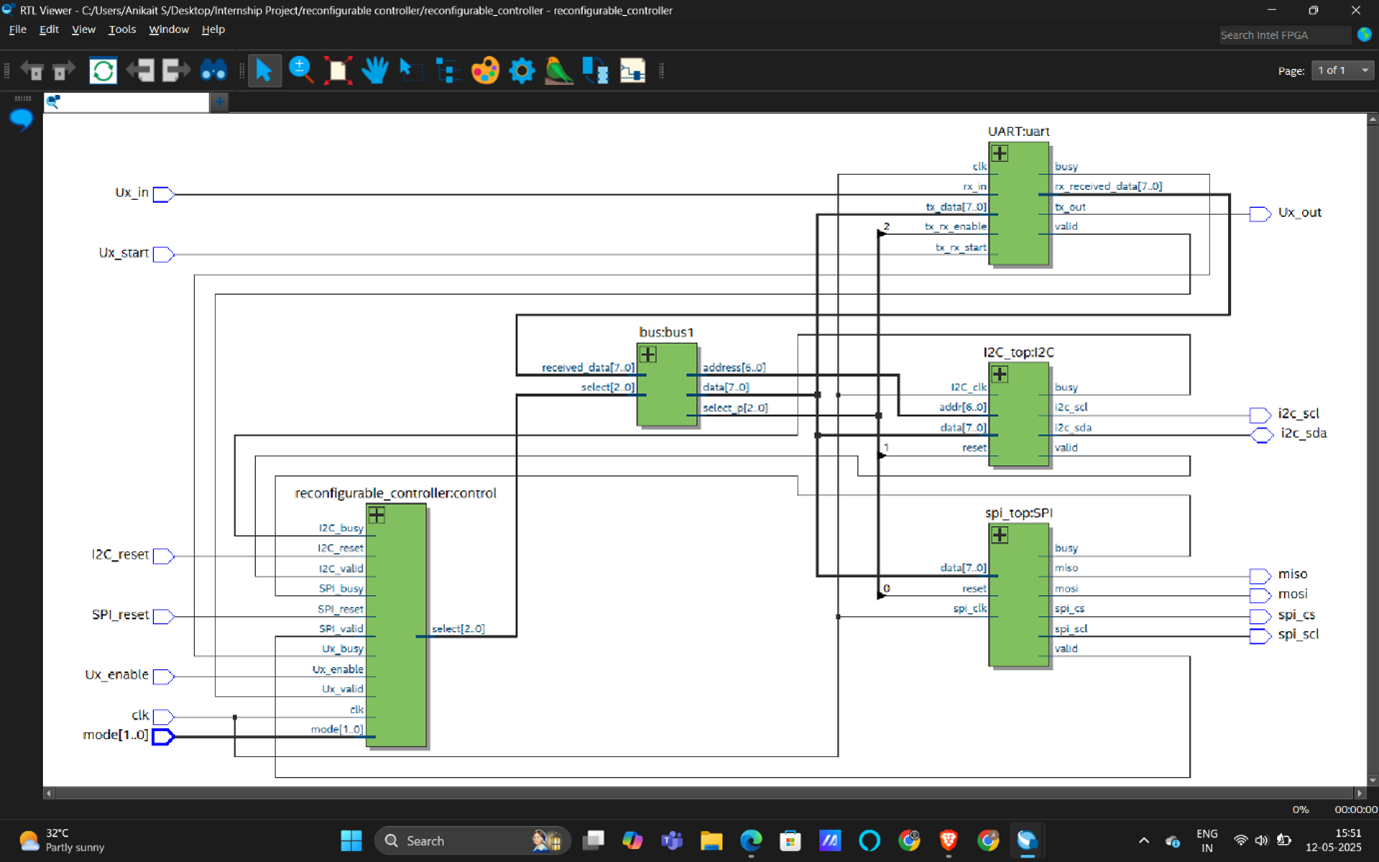Open Microsoft Edge from the taskbar

coord(751,841)
